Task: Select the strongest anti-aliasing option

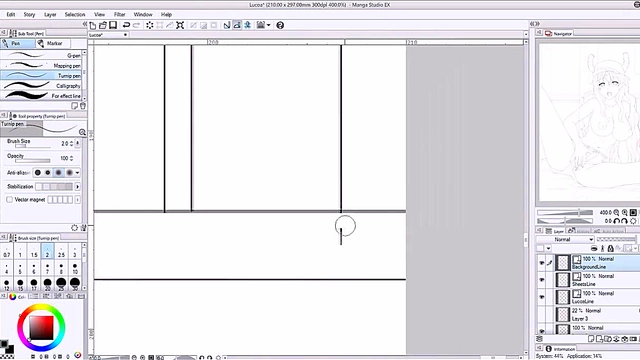Action: [x=69, y=173]
